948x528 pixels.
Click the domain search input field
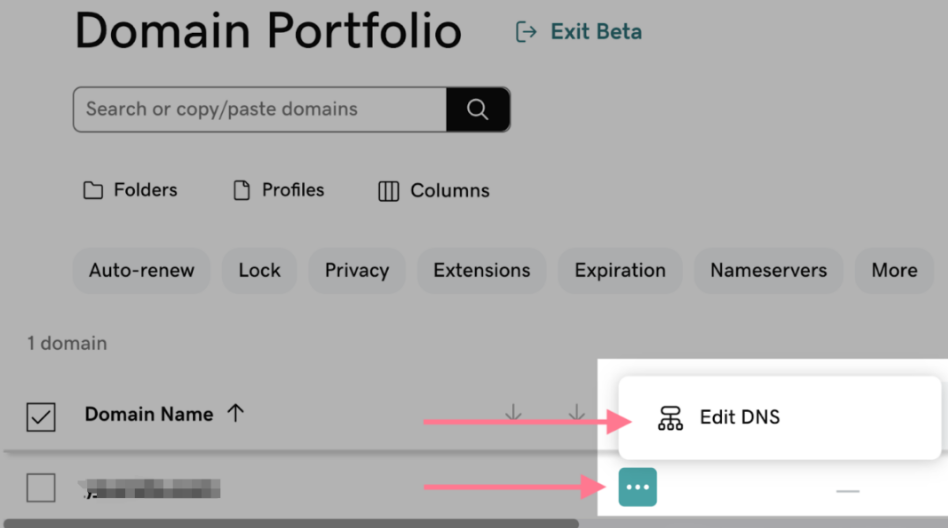point(259,110)
